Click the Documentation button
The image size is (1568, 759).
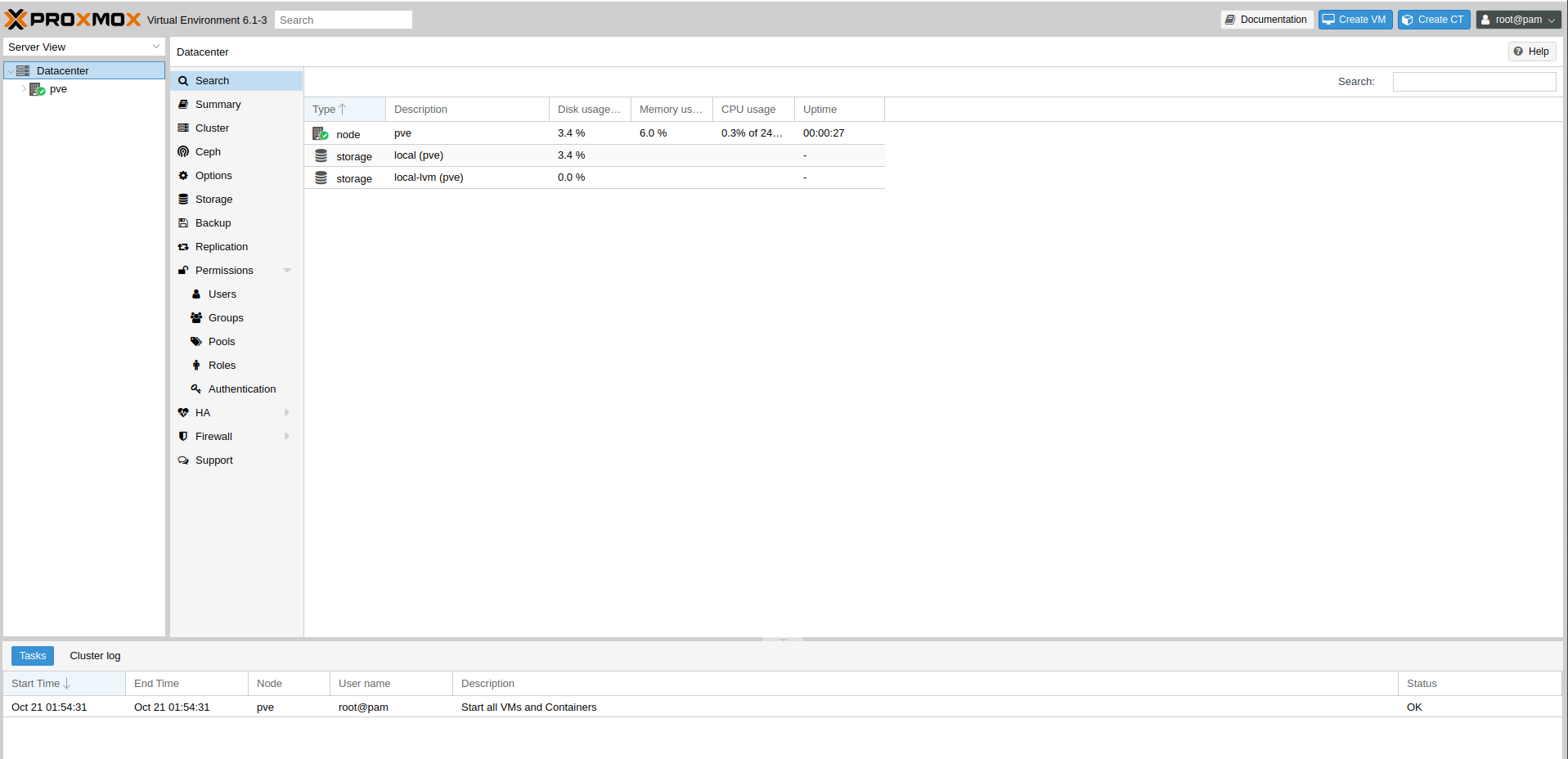1266,20
